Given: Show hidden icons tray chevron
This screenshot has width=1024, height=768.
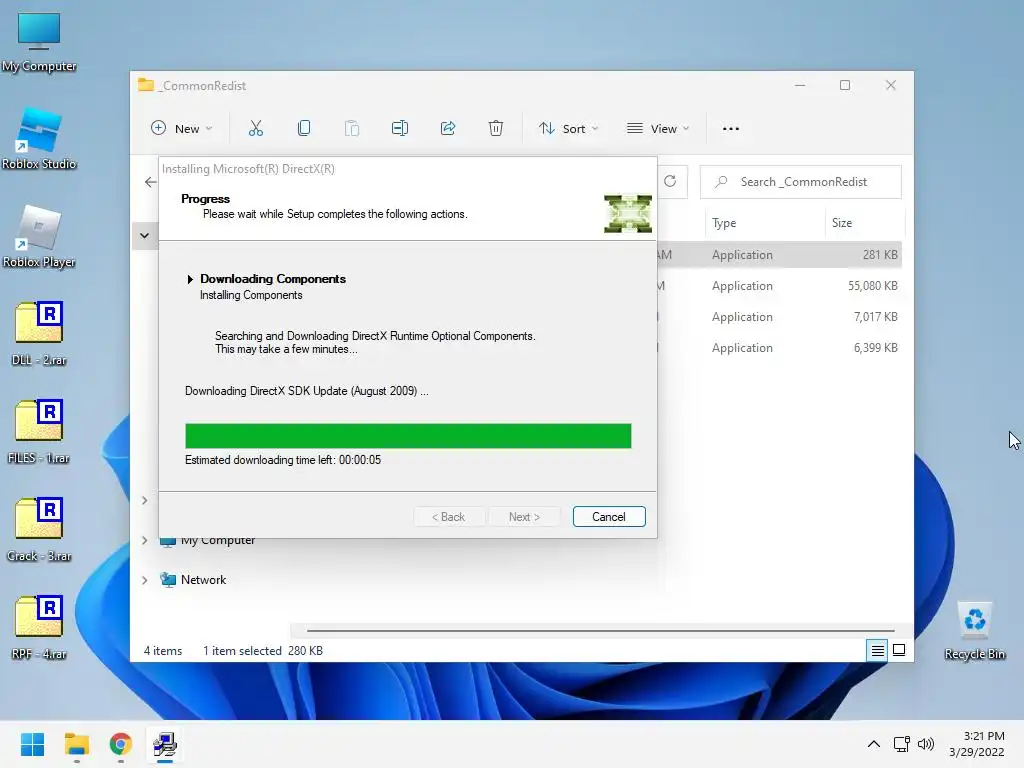Looking at the screenshot, I should pyautogui.click(x=874, y=744).
